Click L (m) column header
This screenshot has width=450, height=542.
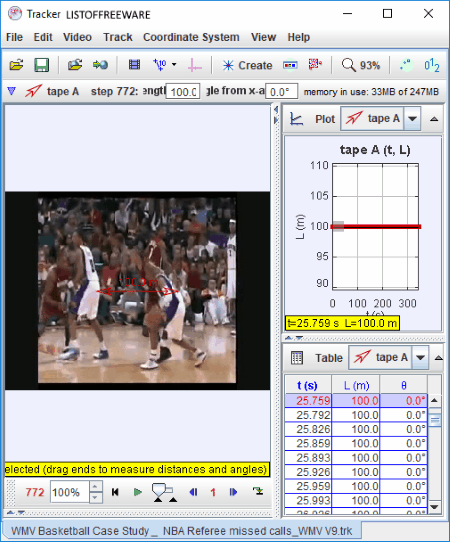(x=356, y=385)
